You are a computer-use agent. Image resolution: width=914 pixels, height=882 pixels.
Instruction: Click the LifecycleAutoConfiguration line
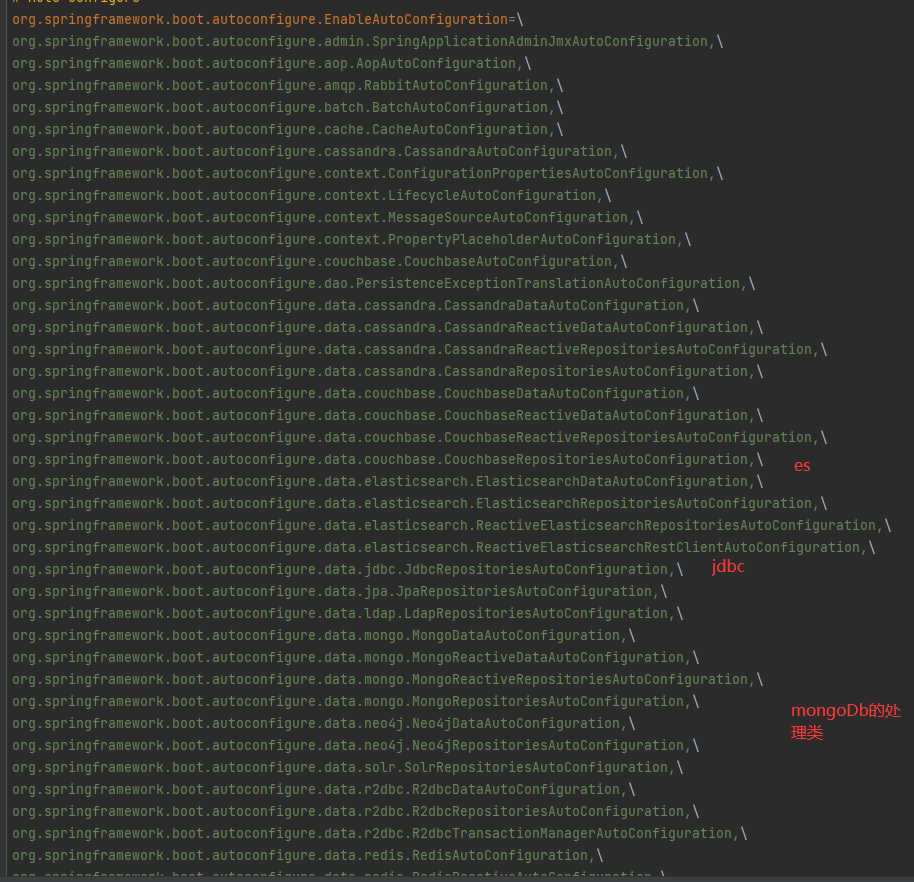click(x=311, y=196)
